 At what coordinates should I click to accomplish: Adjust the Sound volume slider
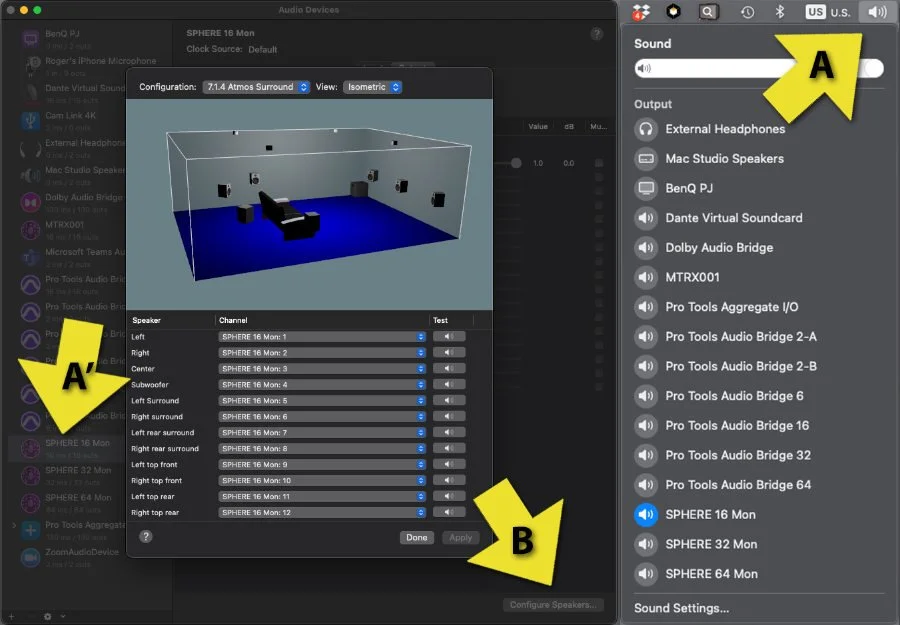[759, 68]
